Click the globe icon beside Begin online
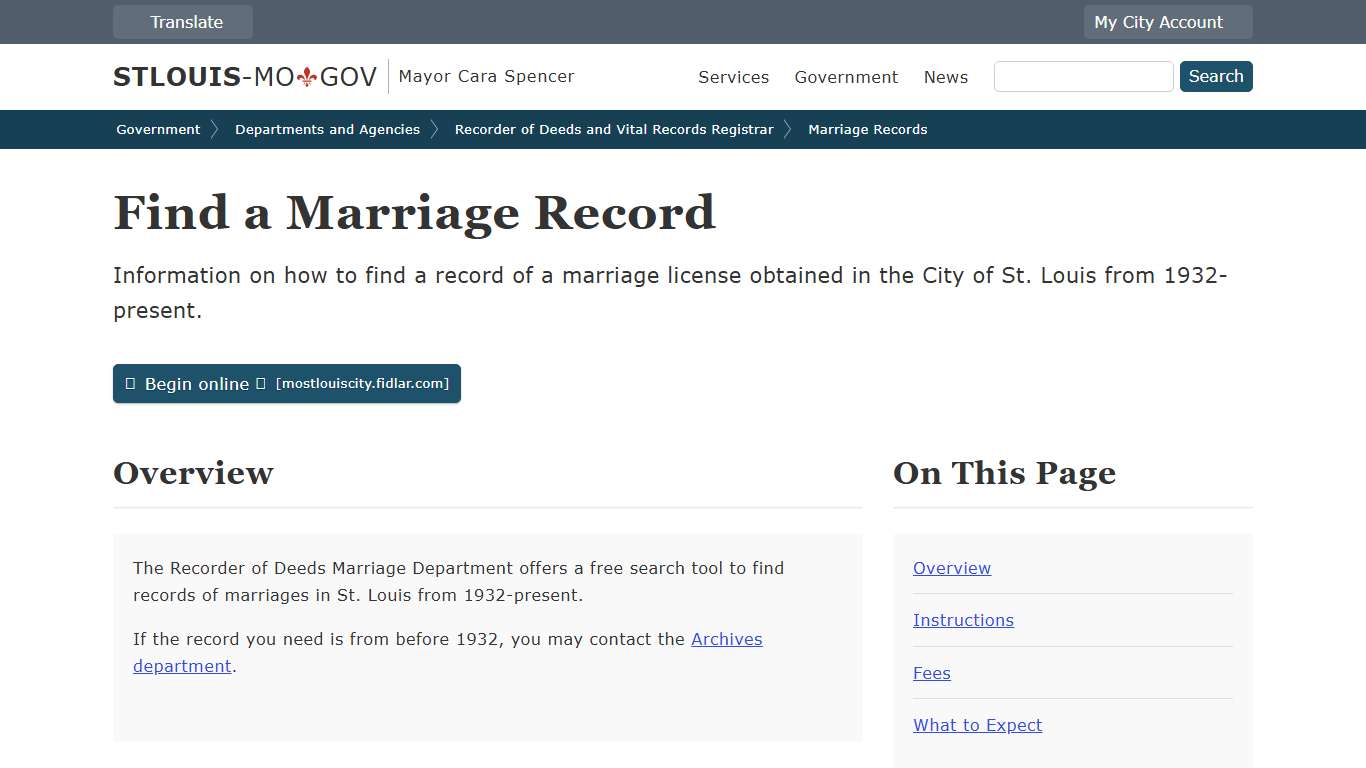 point(131,383)
